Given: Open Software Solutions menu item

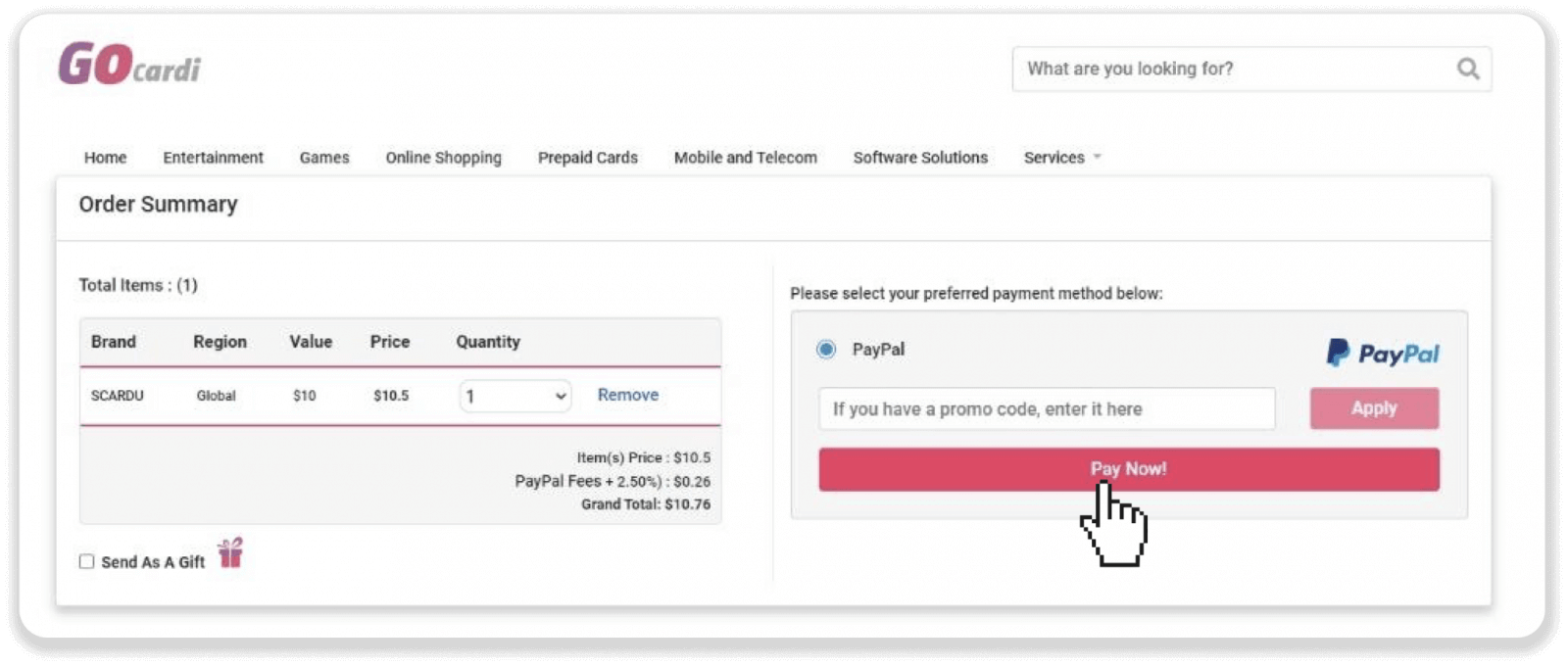Looking at the screenshot, I should pos(920,158).
